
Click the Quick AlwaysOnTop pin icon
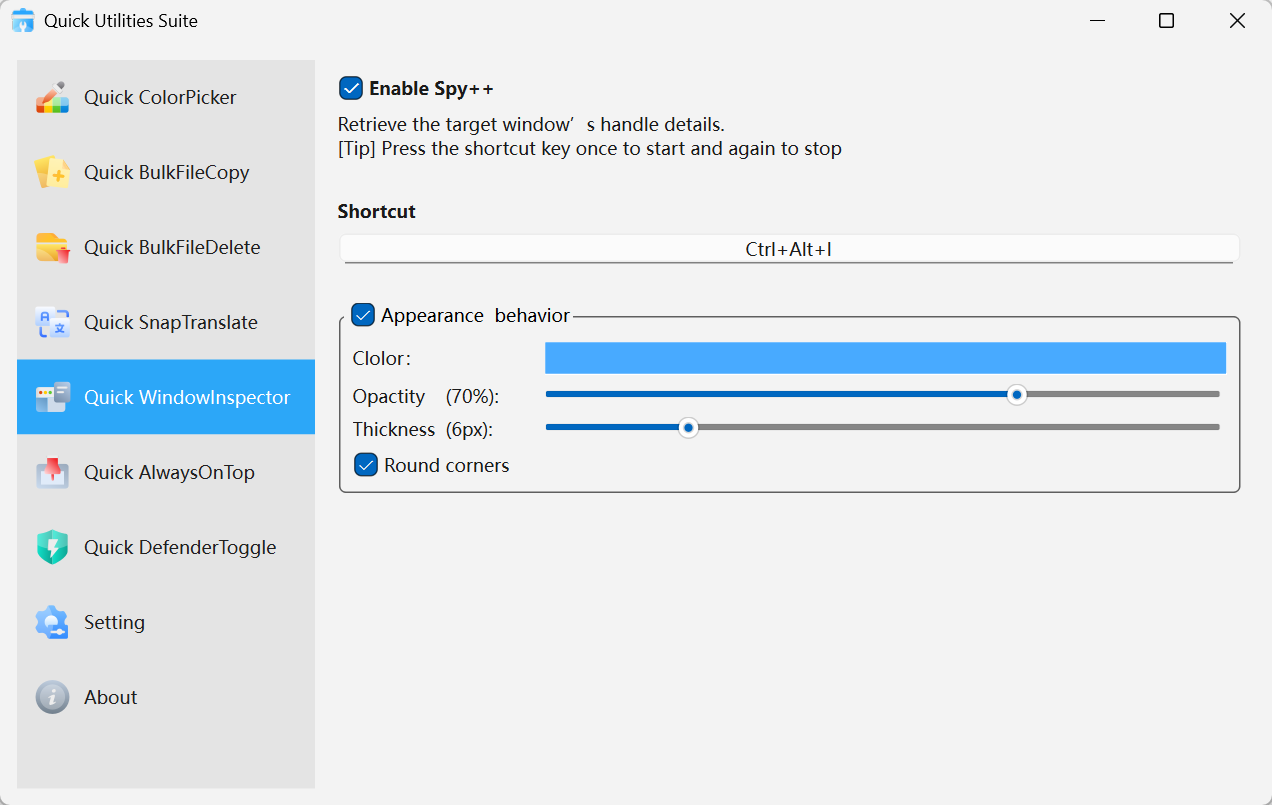coord(52,473)
